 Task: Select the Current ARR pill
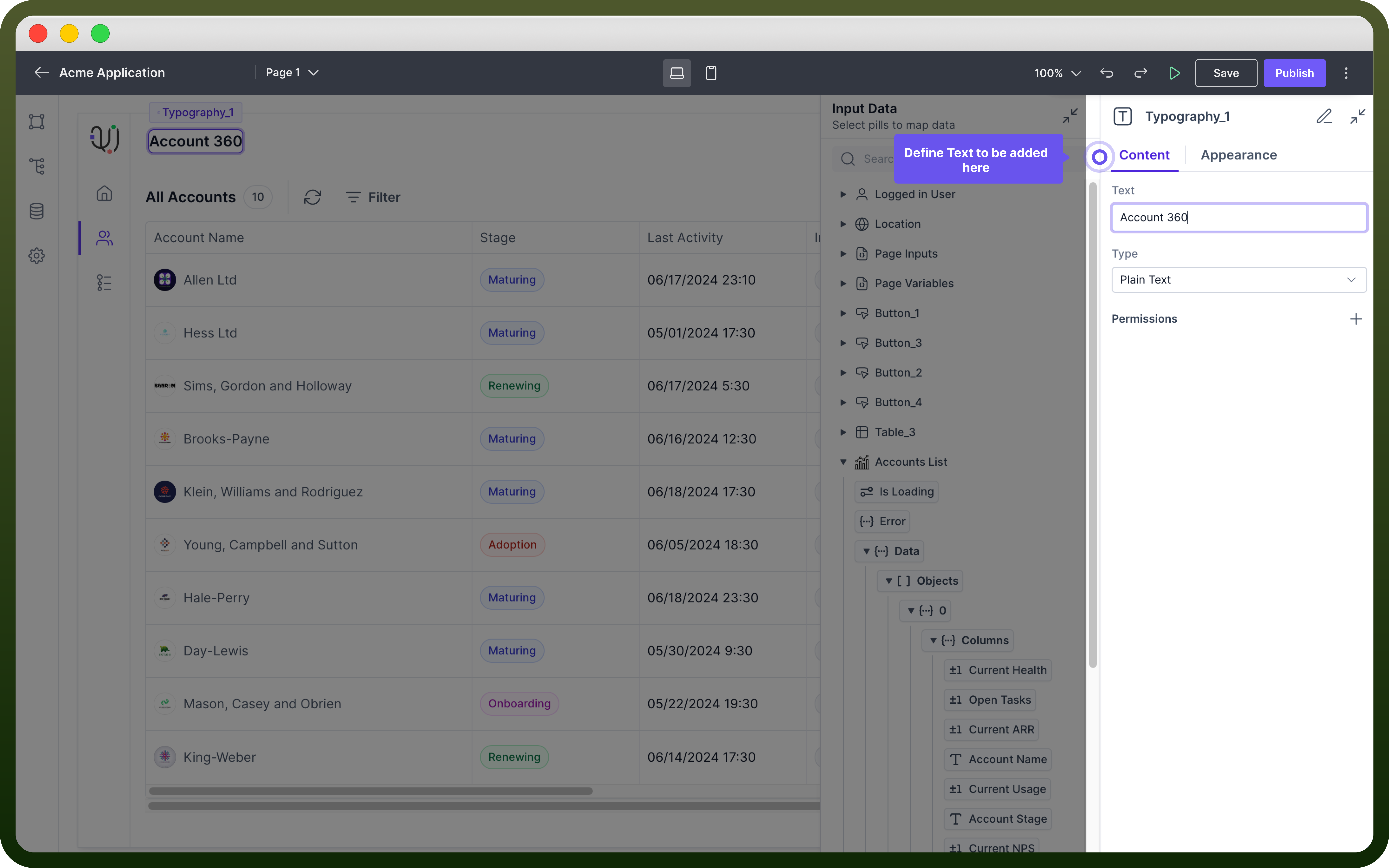coord(991,730)
